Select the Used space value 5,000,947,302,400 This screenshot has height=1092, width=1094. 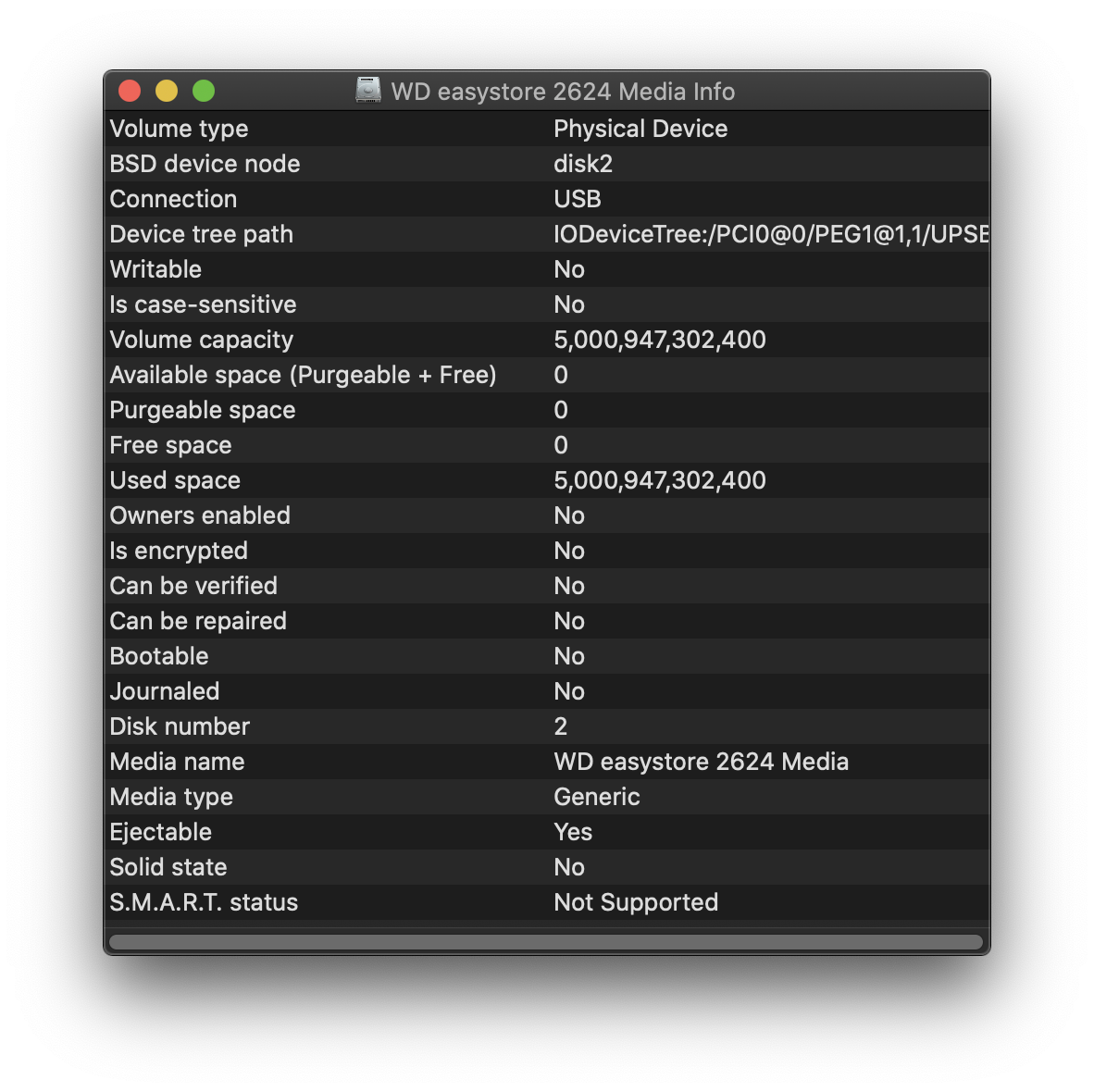coord(660,481)
